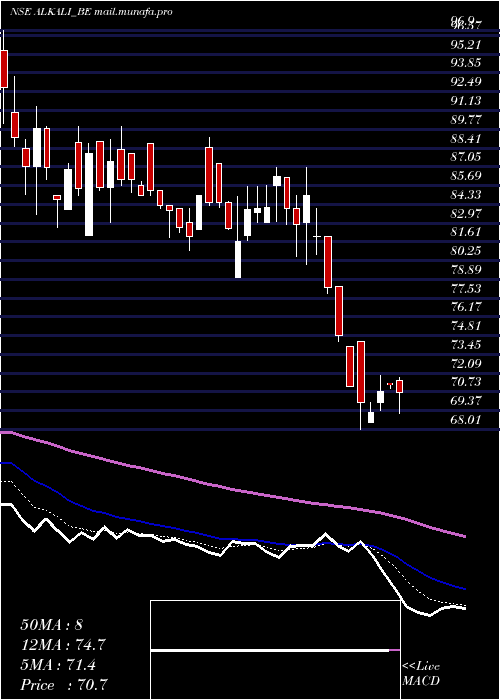
Task: Select the 89.77 price axis label
Action: point(466,120)
